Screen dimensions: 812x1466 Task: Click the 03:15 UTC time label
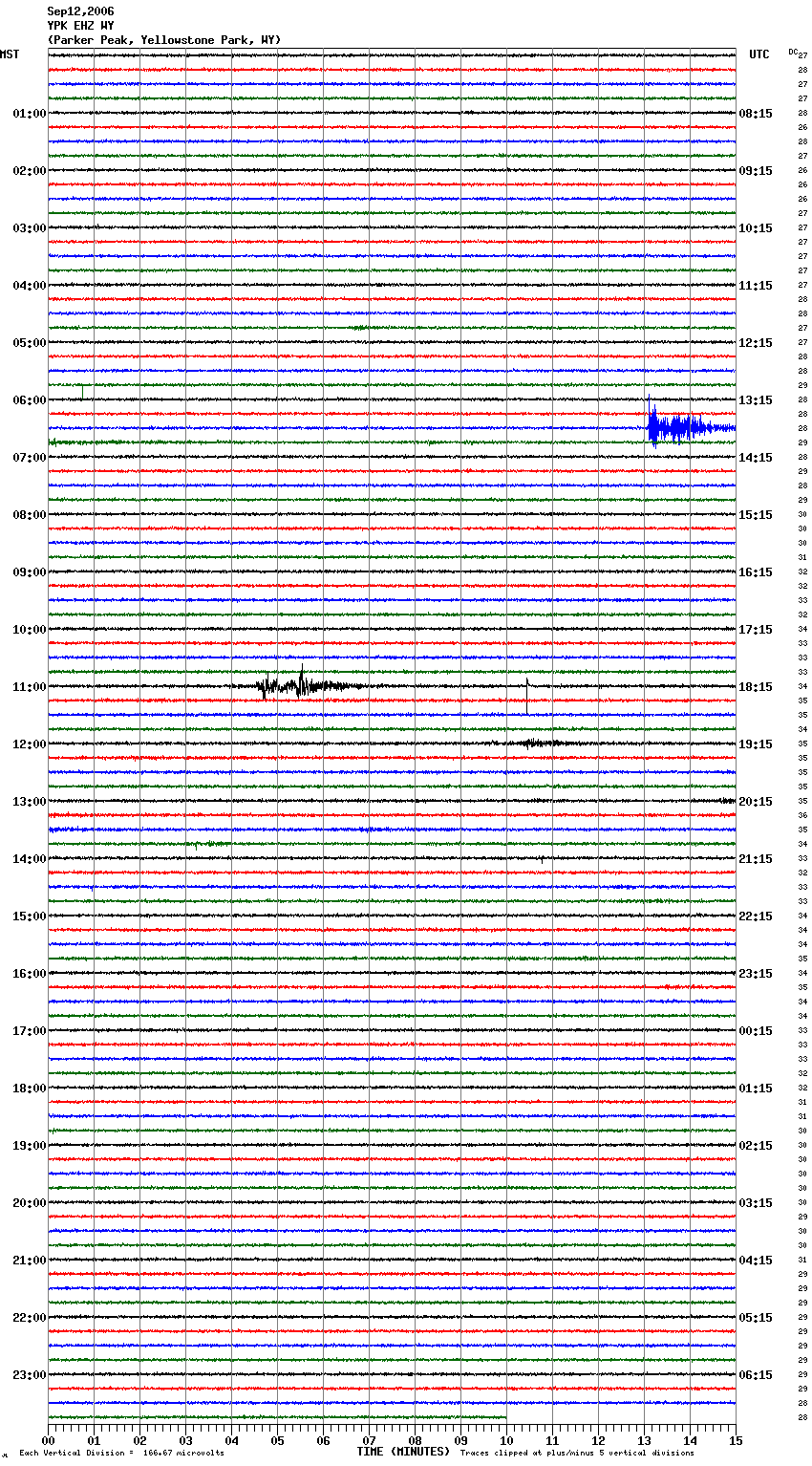point(756,1203)
